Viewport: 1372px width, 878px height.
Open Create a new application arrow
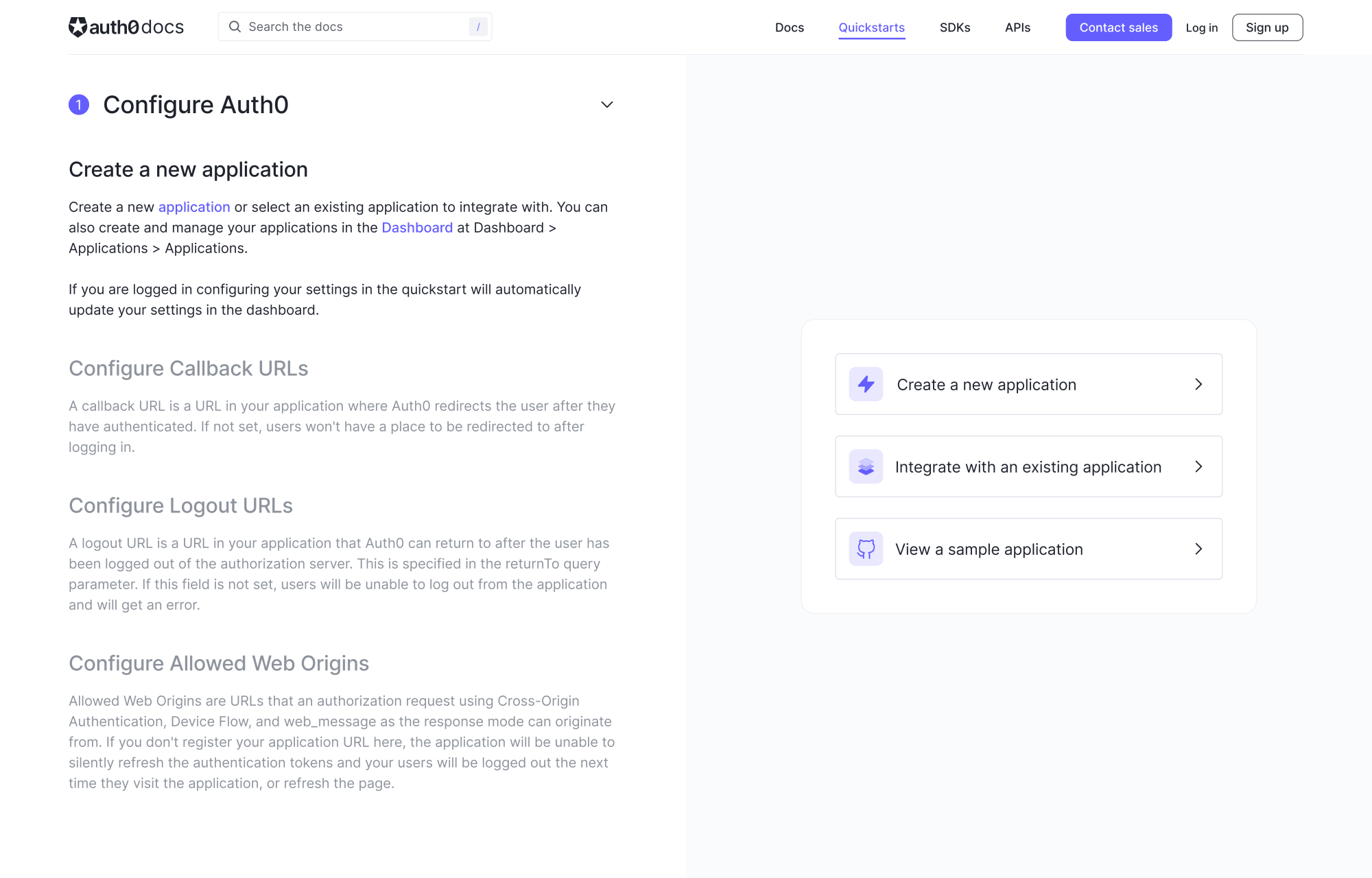(1198, 384)
